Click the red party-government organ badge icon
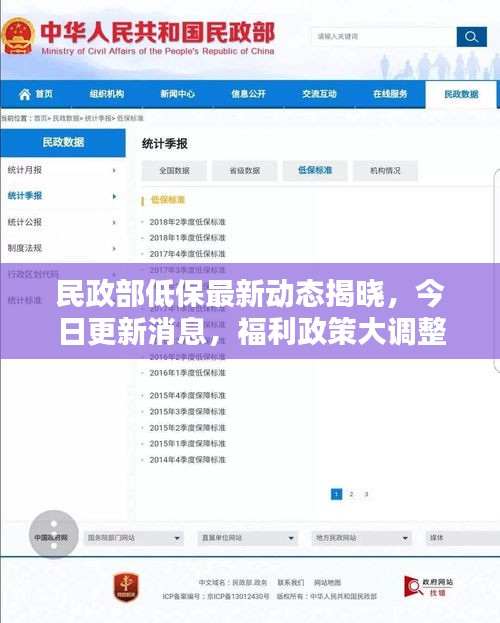Viewport: 500px width, 623px height. click(126, 587)
